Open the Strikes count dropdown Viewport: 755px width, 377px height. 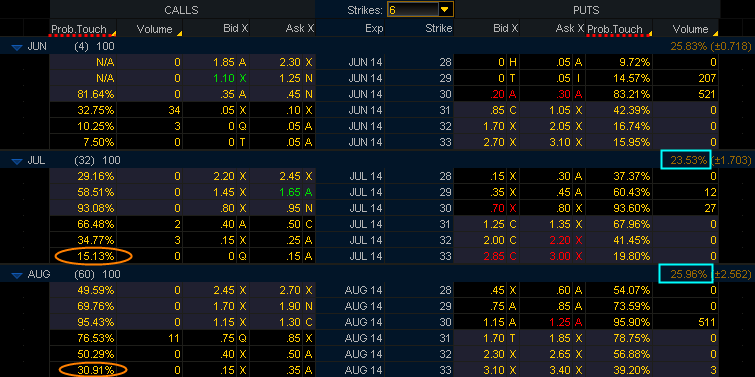coord(446,9)
